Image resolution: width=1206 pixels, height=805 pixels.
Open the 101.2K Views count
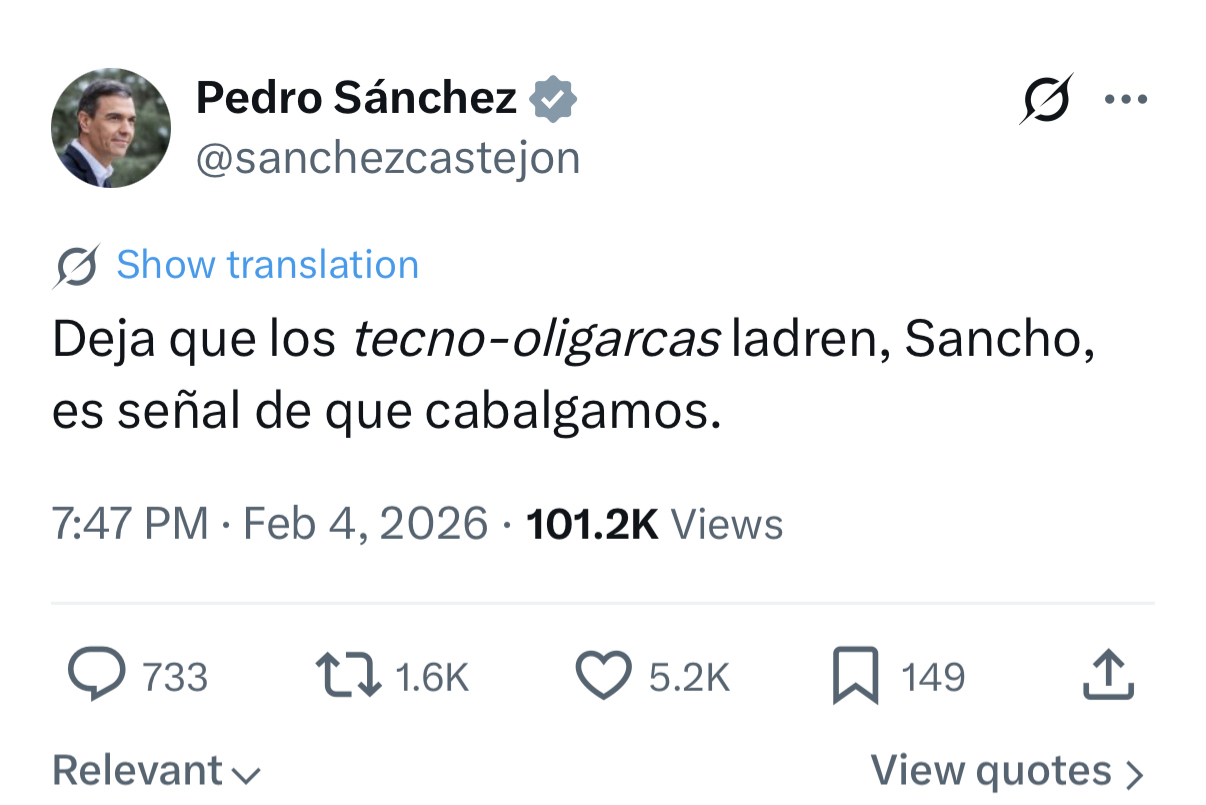coord(654,524)
